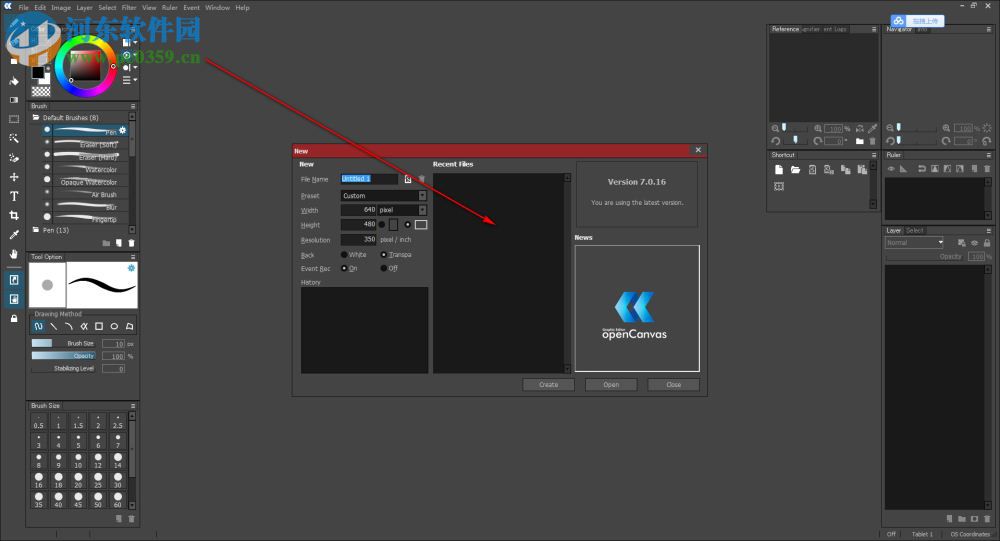Collapse the Default Brushes (8) folder
The width and height of the screenshot is (1000, 541).
[x=36, y=117]
